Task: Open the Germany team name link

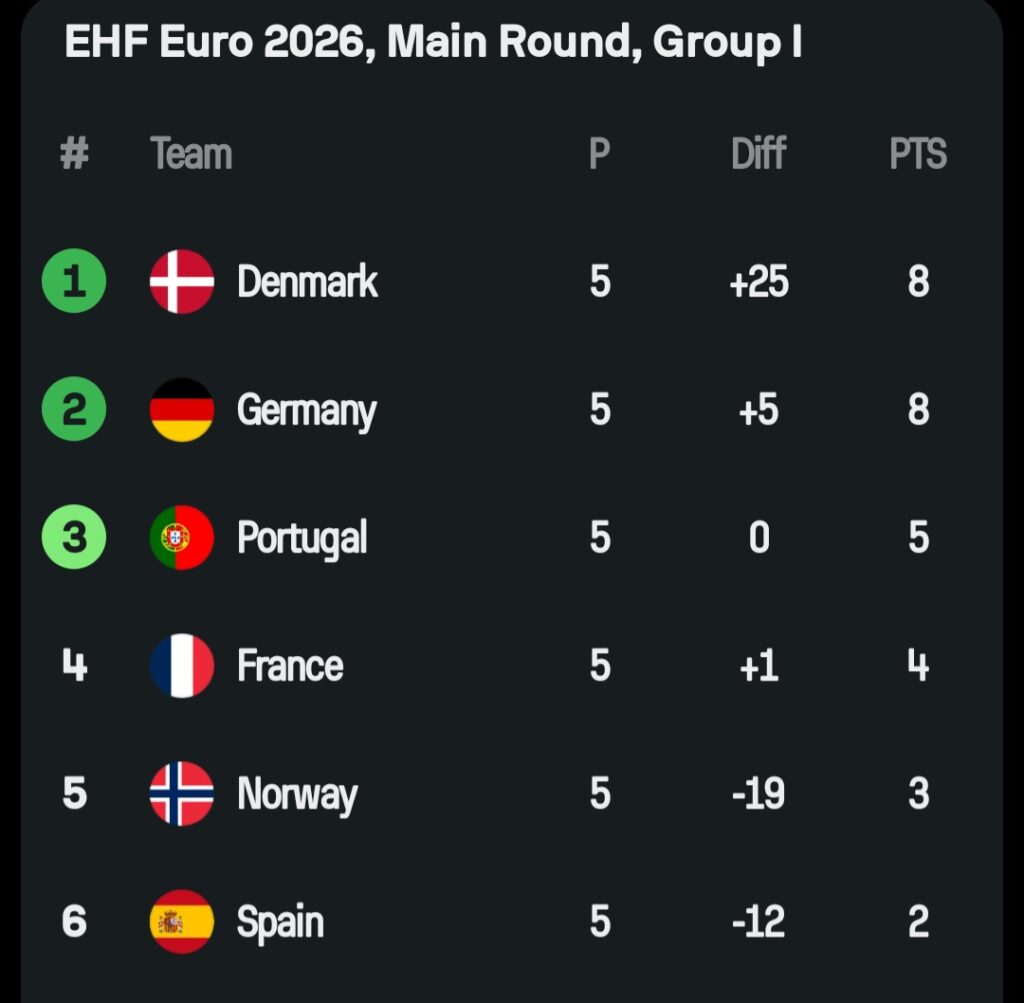Action: pos(306,411)
